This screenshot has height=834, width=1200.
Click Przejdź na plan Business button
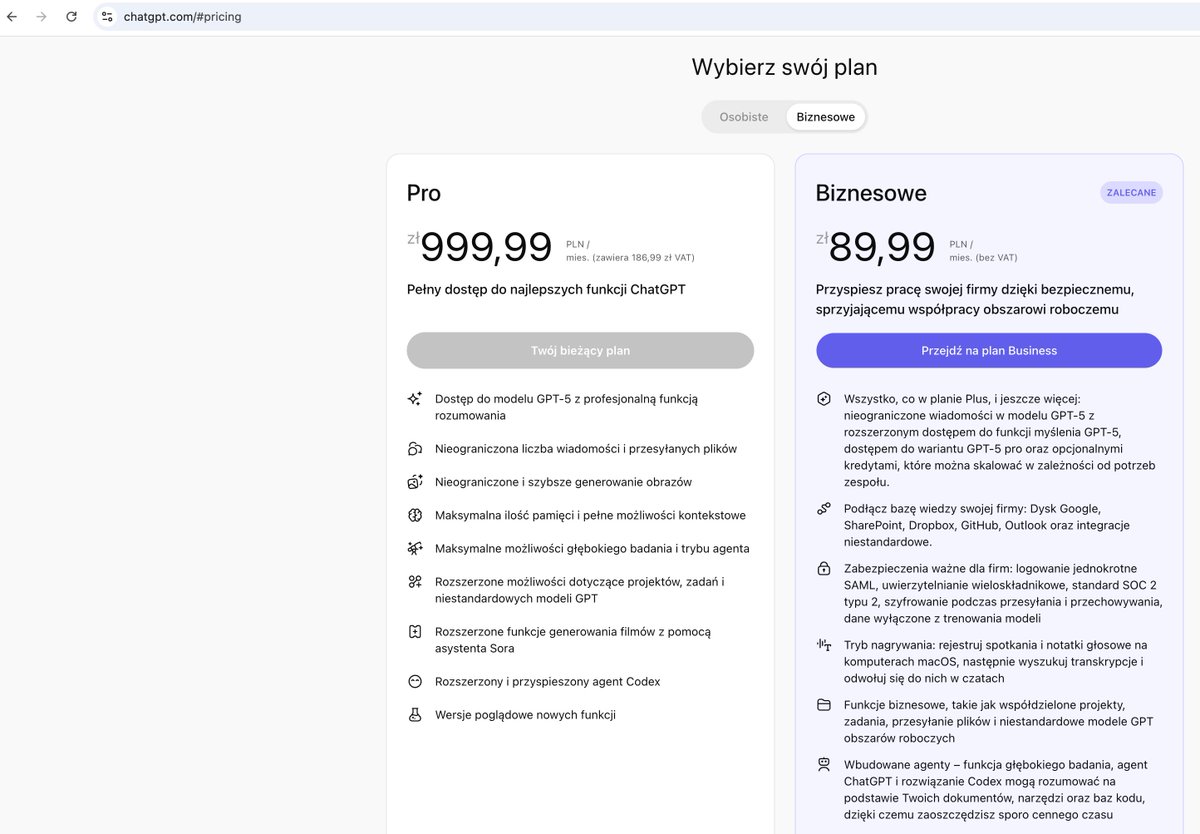click(989, 351)
